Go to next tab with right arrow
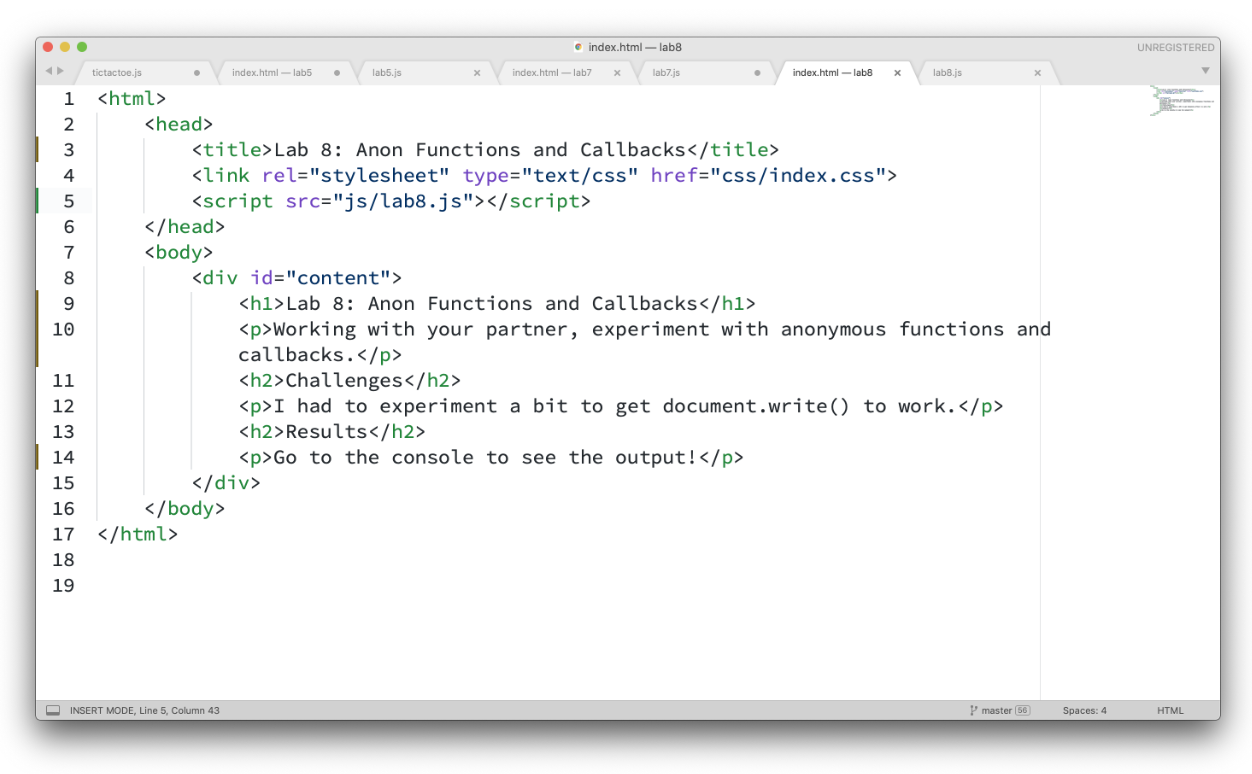1252x774 pixels. (60, 71)
